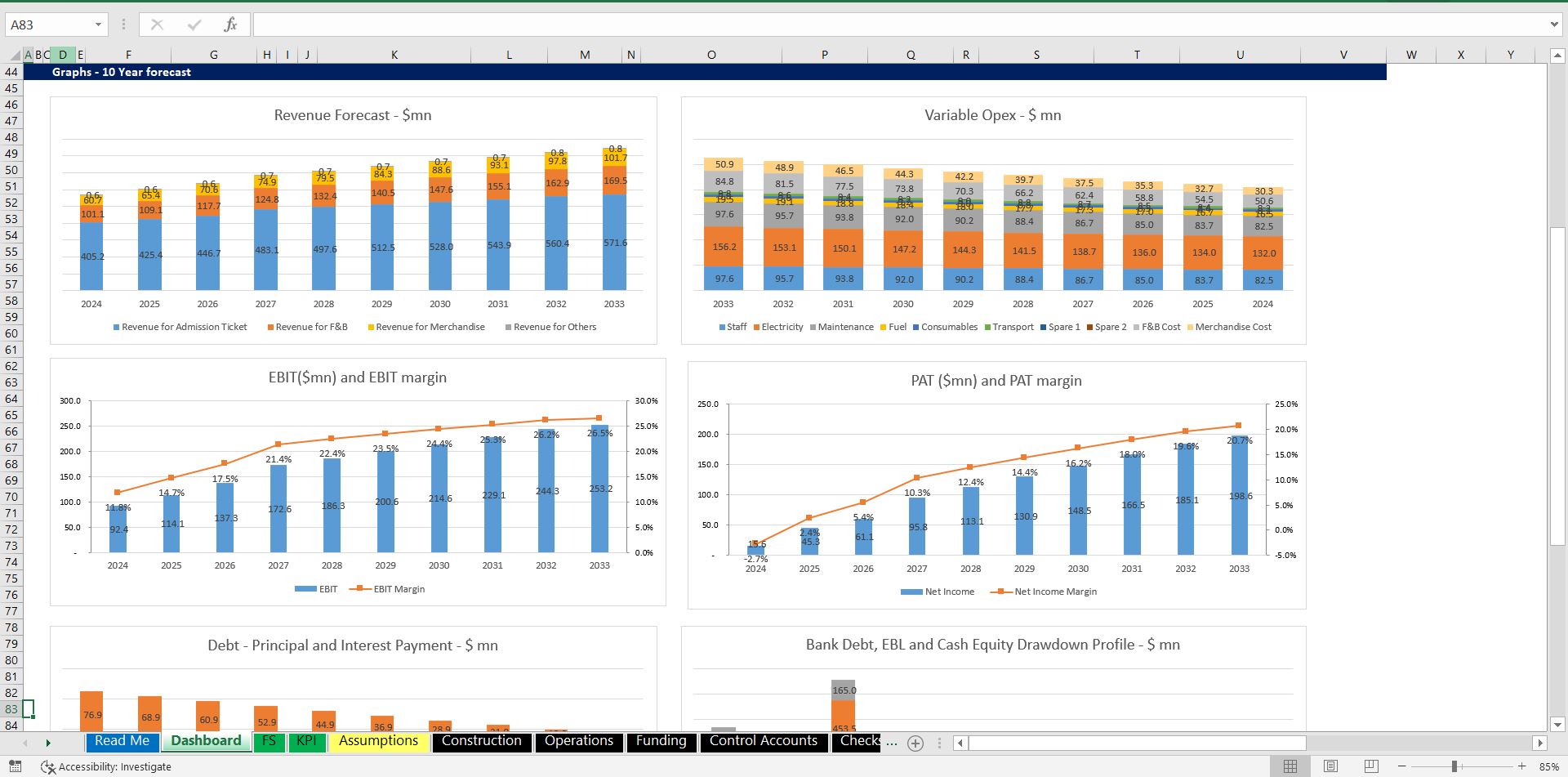
Task: Click the 2024 admission revenue bar 405.2
Action: (x=91, y=256)
